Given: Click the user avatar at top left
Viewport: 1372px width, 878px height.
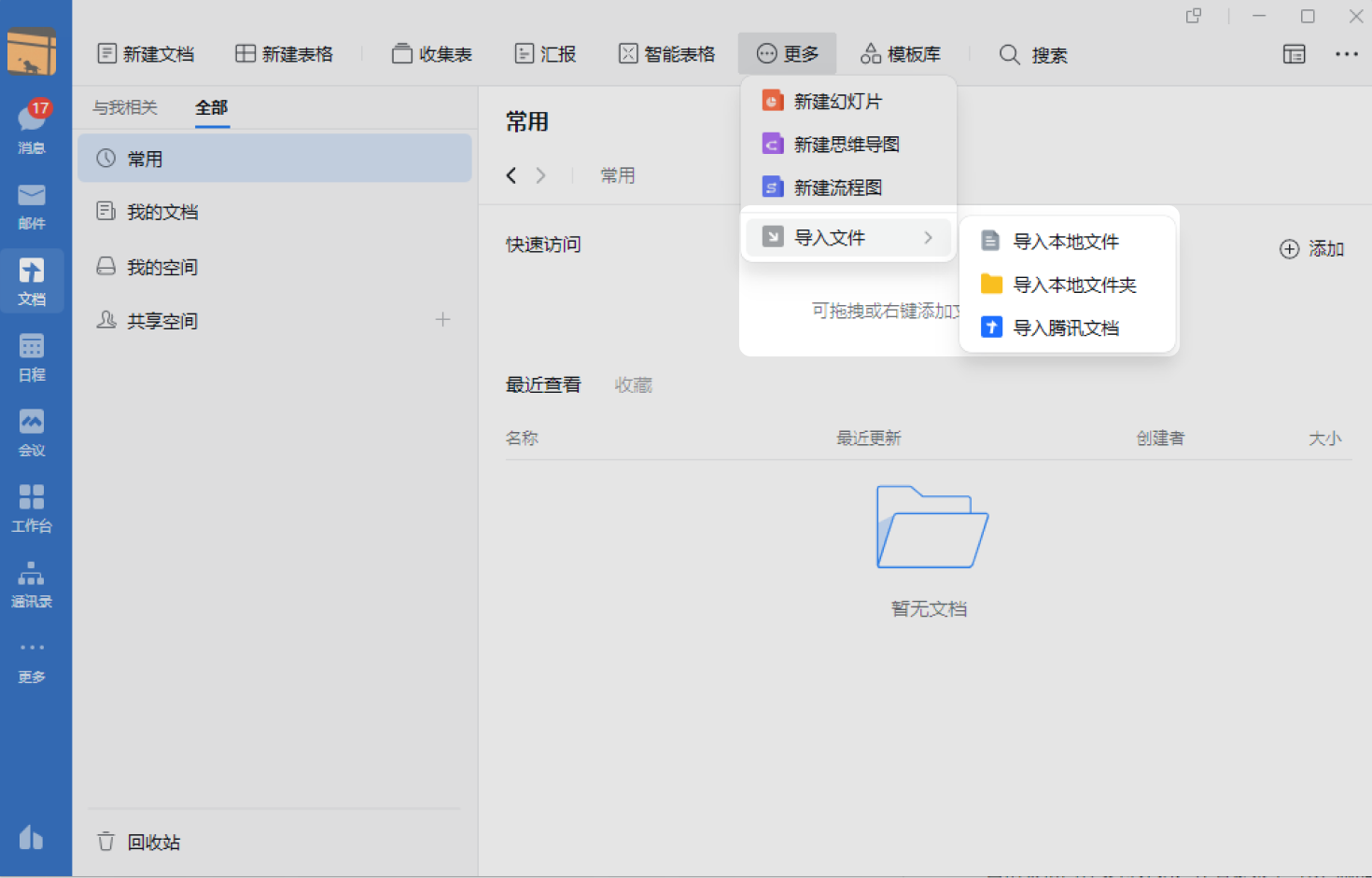Looking at the screenshot, I should point(32,52).
